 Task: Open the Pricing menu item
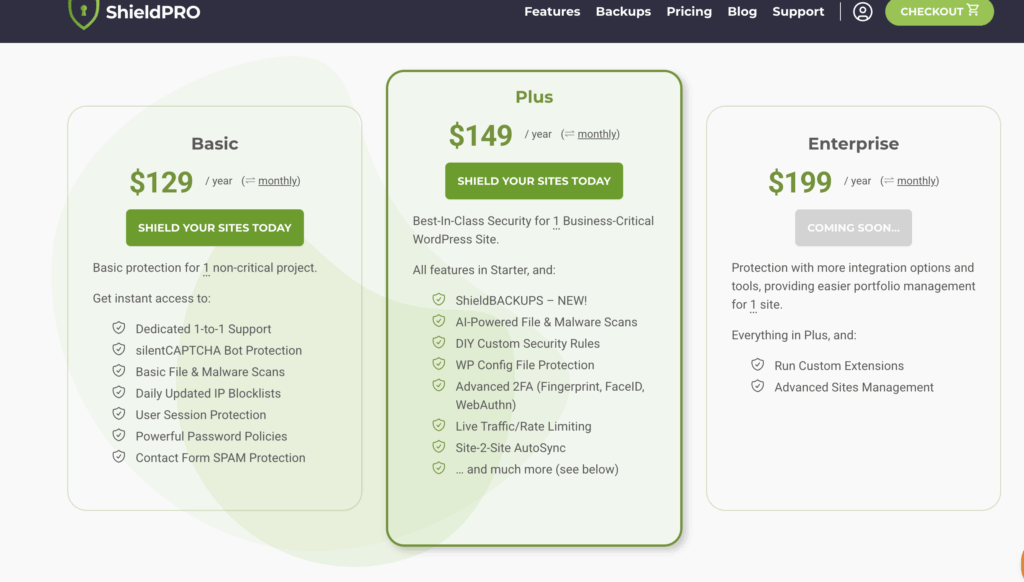(x=689, y=11)
